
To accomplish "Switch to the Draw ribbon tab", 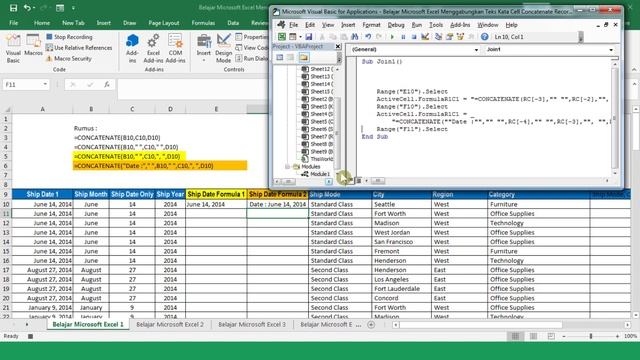I will (x=129, y=23).
